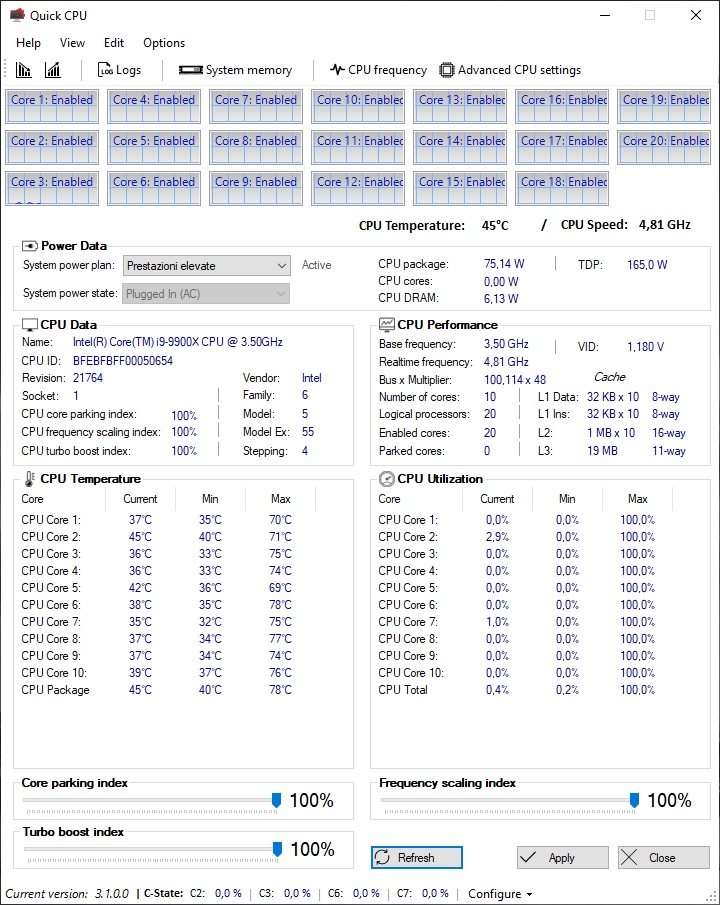Click the CPU ID value text
Viewport: 720px width, 905px height.
pos(123,360)
